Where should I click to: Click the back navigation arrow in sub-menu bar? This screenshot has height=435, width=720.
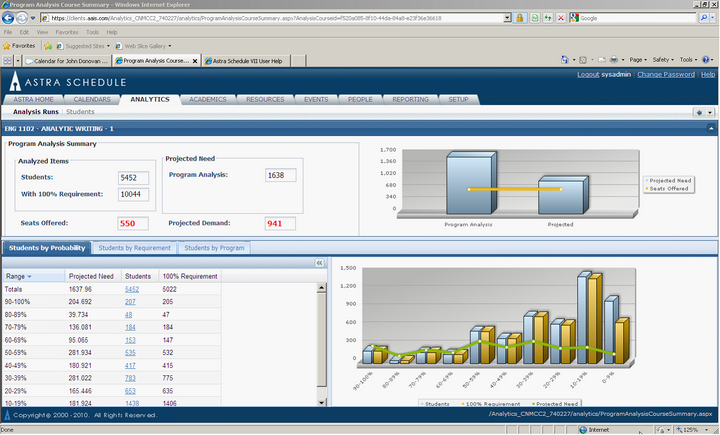click(x=699, y=113)
